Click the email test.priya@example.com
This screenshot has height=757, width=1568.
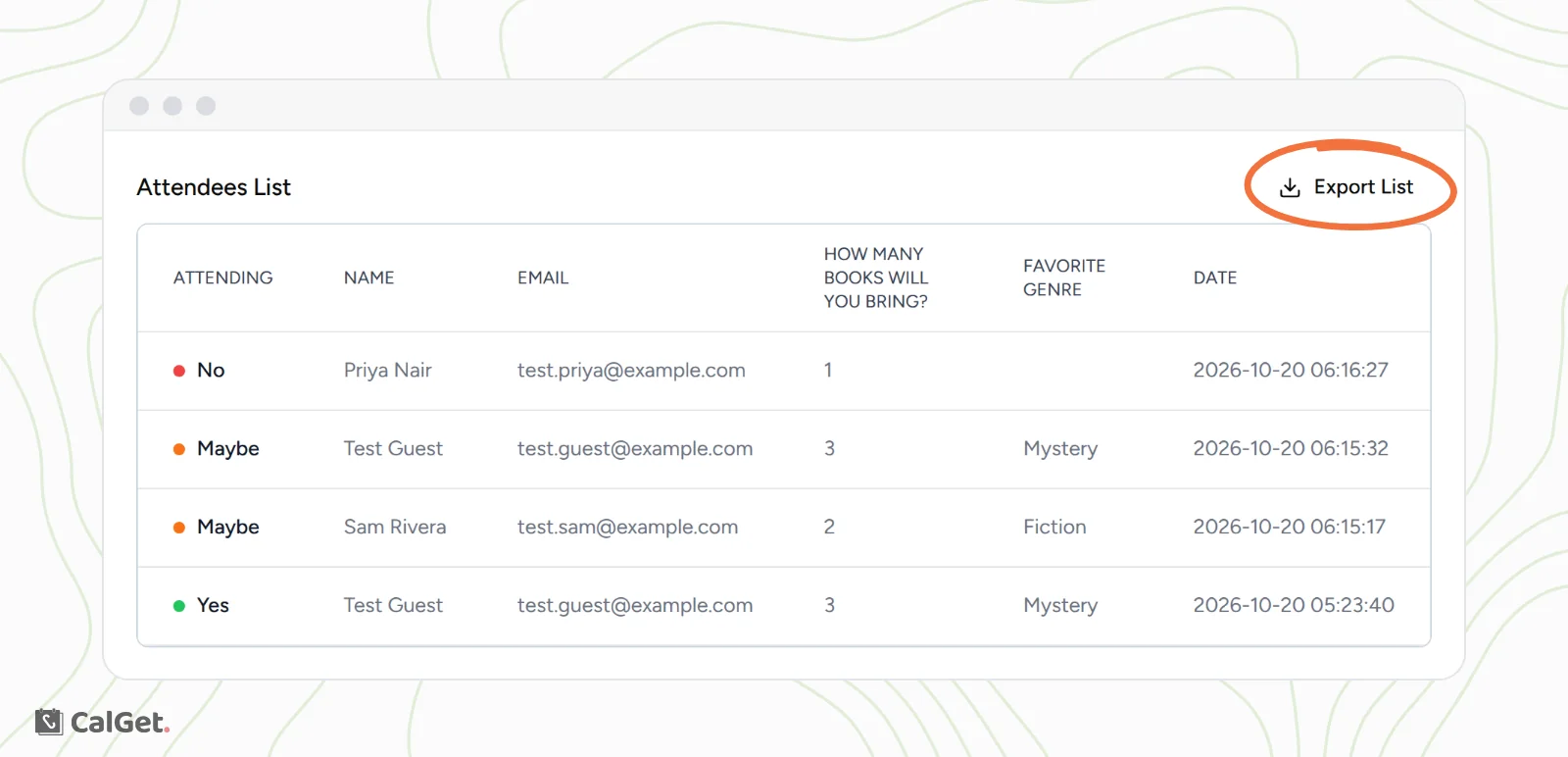[631, 371]
